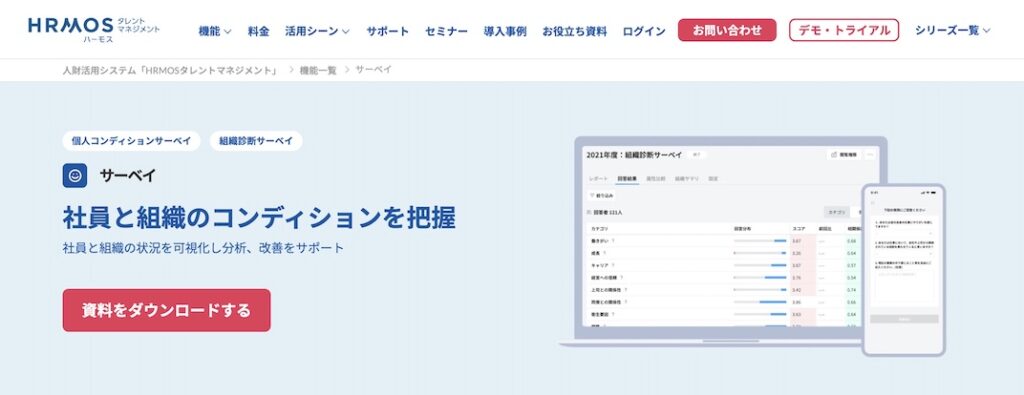Click the お問い合わせ button
This screenshot has height=395, width=1024.
pyautogui.click(x=727, y=30)
